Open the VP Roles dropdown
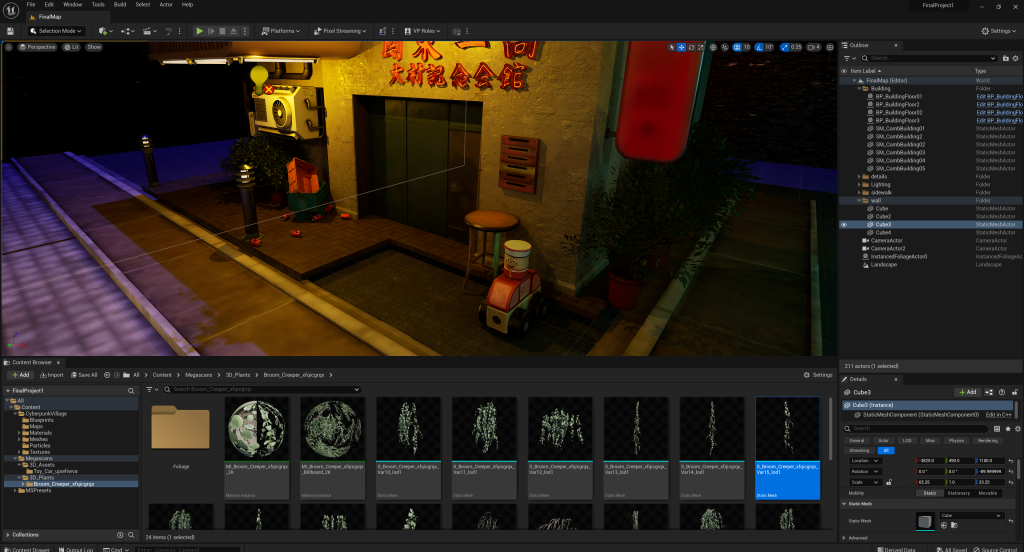Screen dimensions: 1024x552 pyautogui.click(x=423, y=31)
